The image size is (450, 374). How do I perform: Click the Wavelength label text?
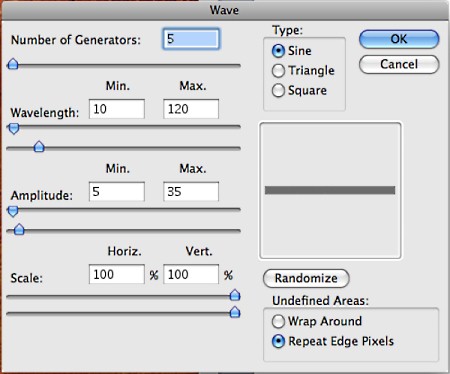[x=45, y=113]
